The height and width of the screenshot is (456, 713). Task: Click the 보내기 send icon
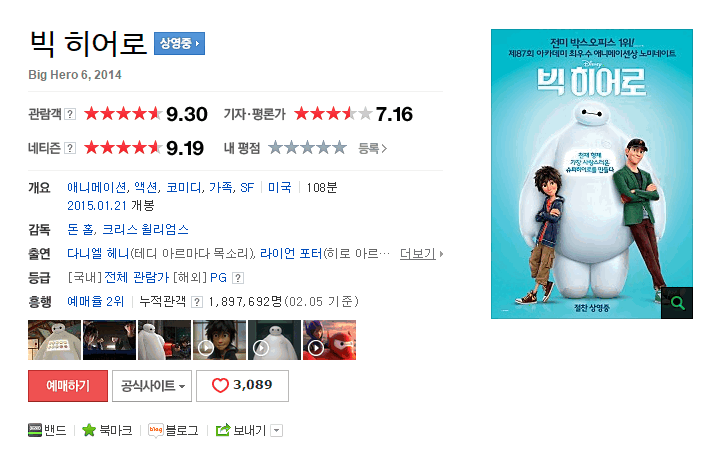[x=223, y=430]
